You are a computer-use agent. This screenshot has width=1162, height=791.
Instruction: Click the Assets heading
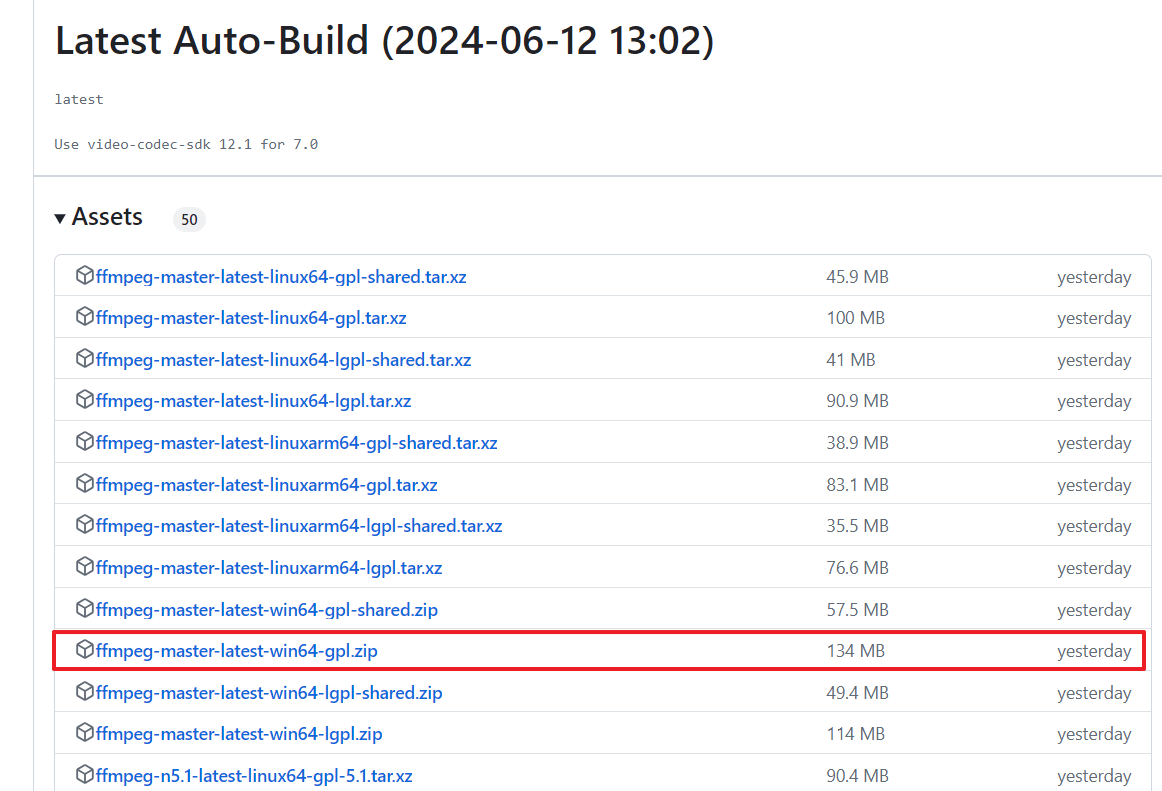pos(107,216)
